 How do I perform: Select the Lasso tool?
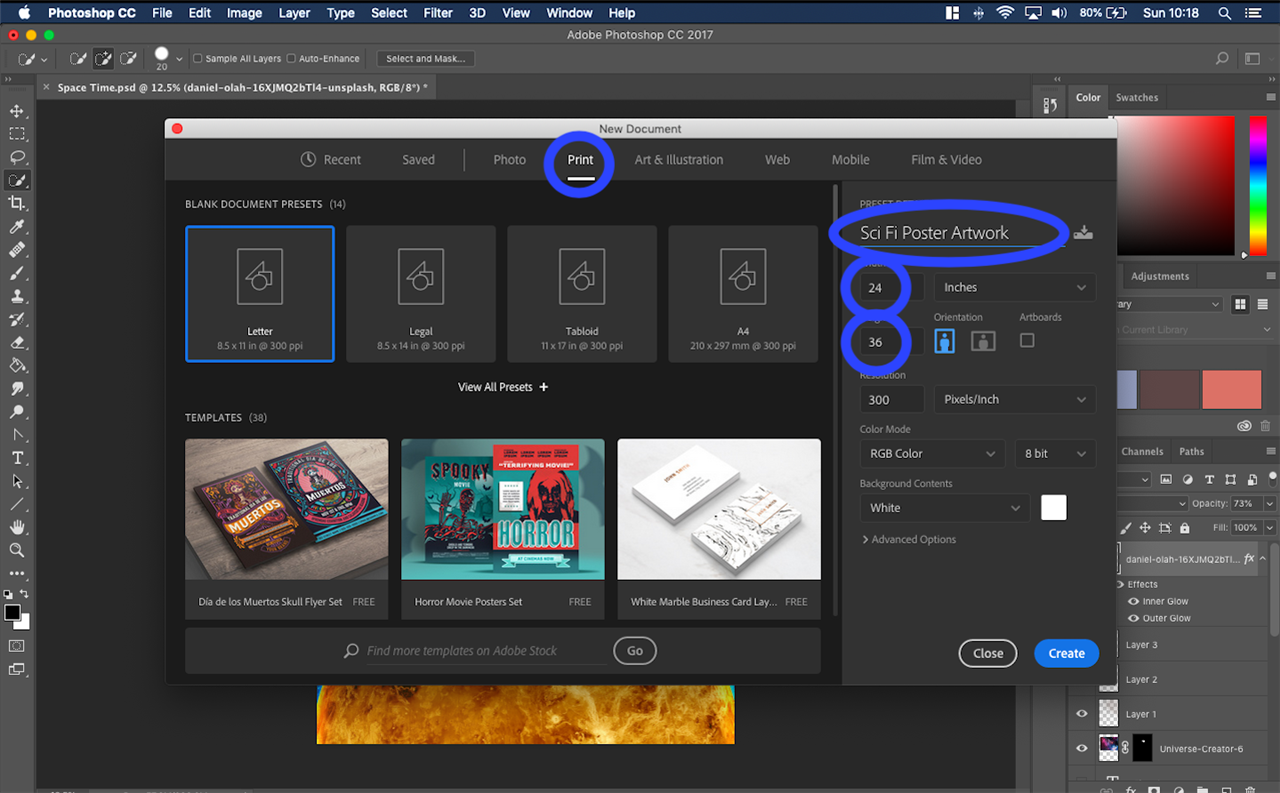(x=17, y=157)
